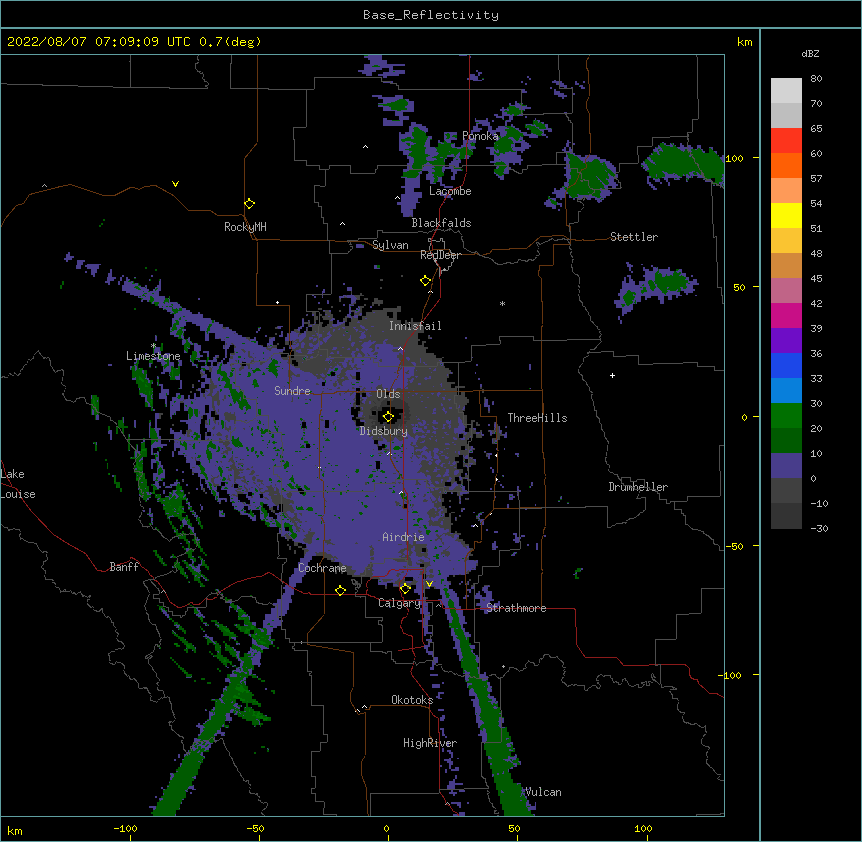
Task: Click the yellow diamond marker above RockyMH
Action: click(x=250, y=204)
